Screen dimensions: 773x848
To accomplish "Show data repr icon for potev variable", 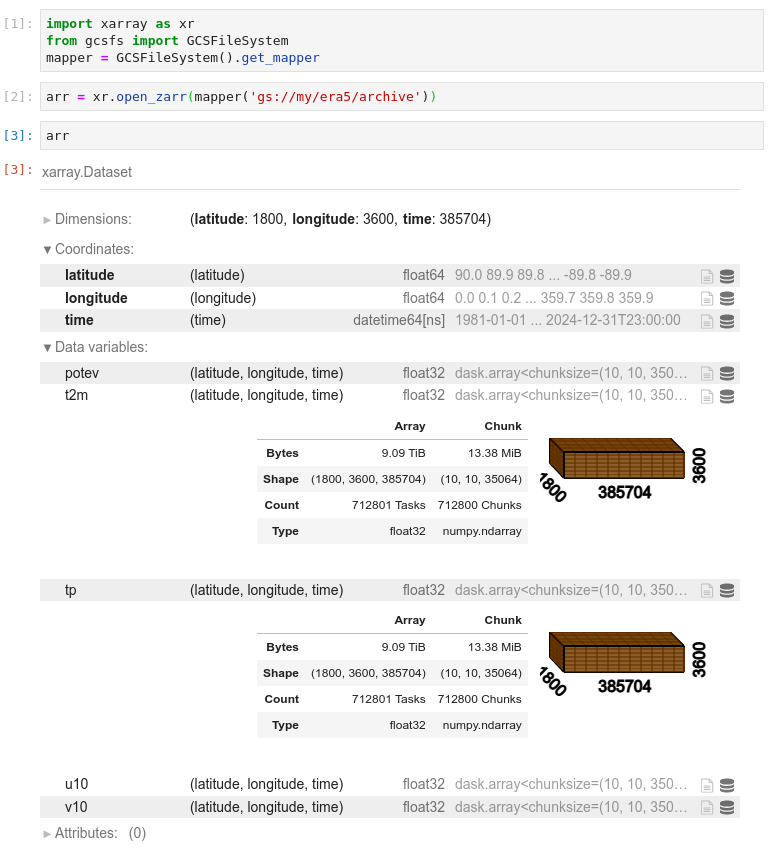I will coord(727,374).
